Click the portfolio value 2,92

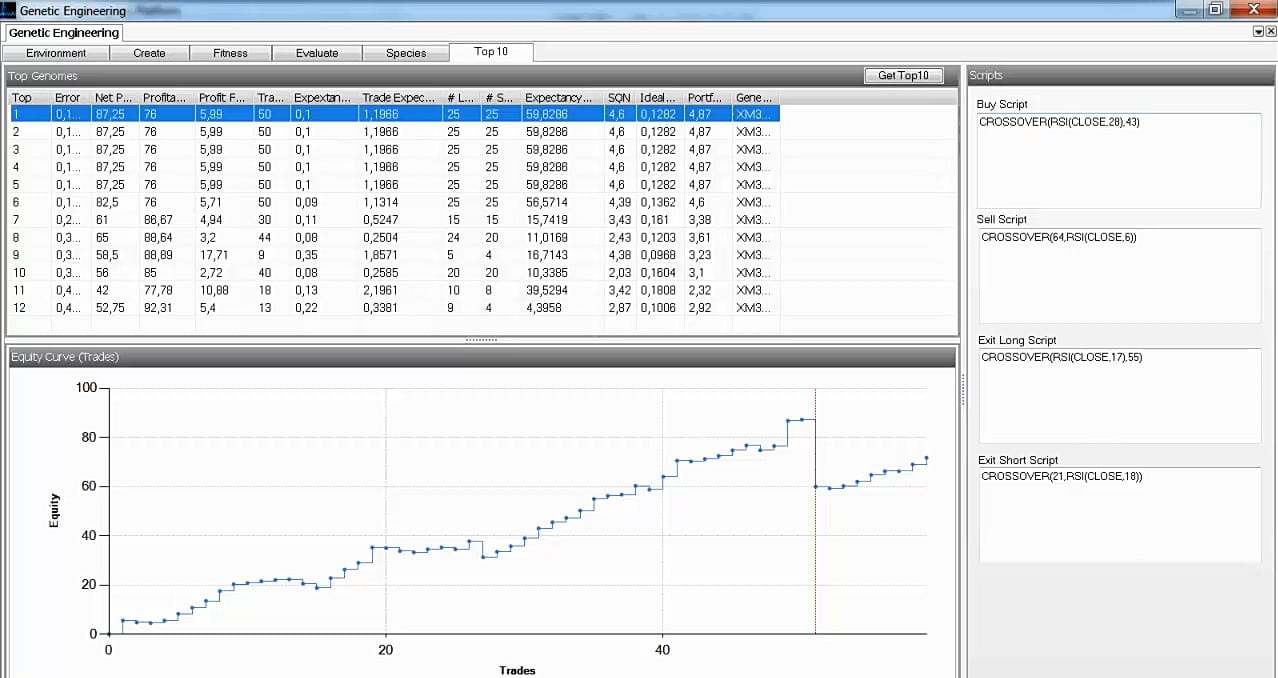click(x=699, y=307)
